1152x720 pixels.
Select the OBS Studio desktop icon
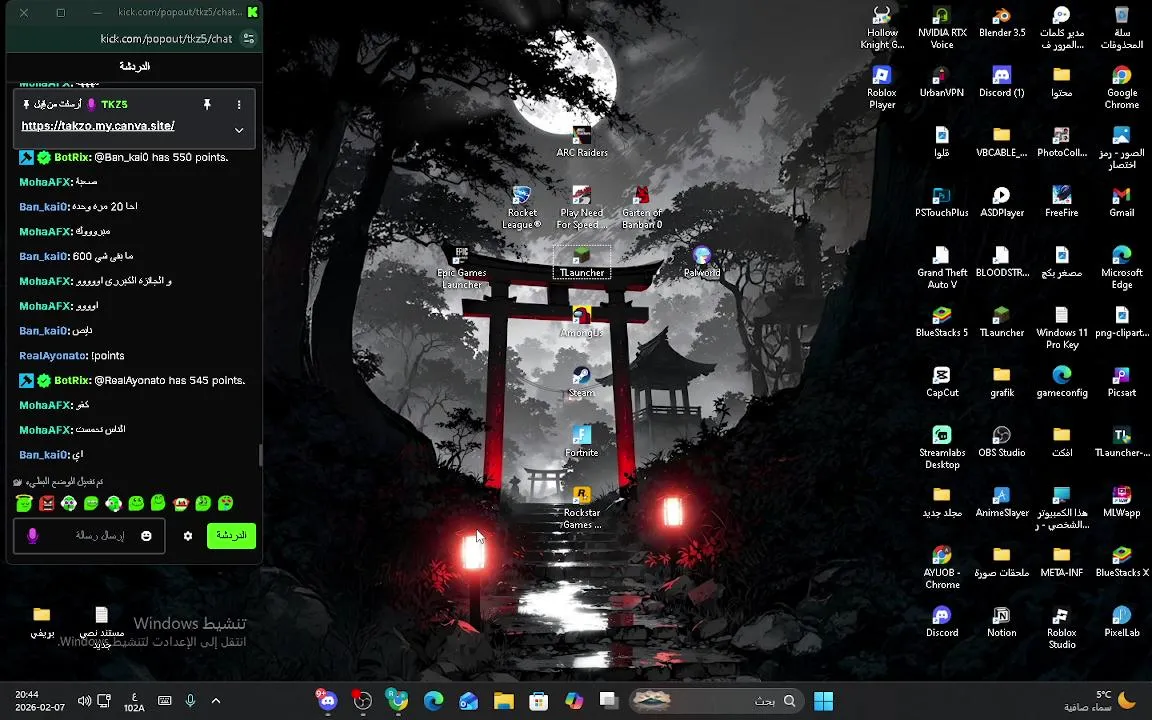tap(1001, 442)
